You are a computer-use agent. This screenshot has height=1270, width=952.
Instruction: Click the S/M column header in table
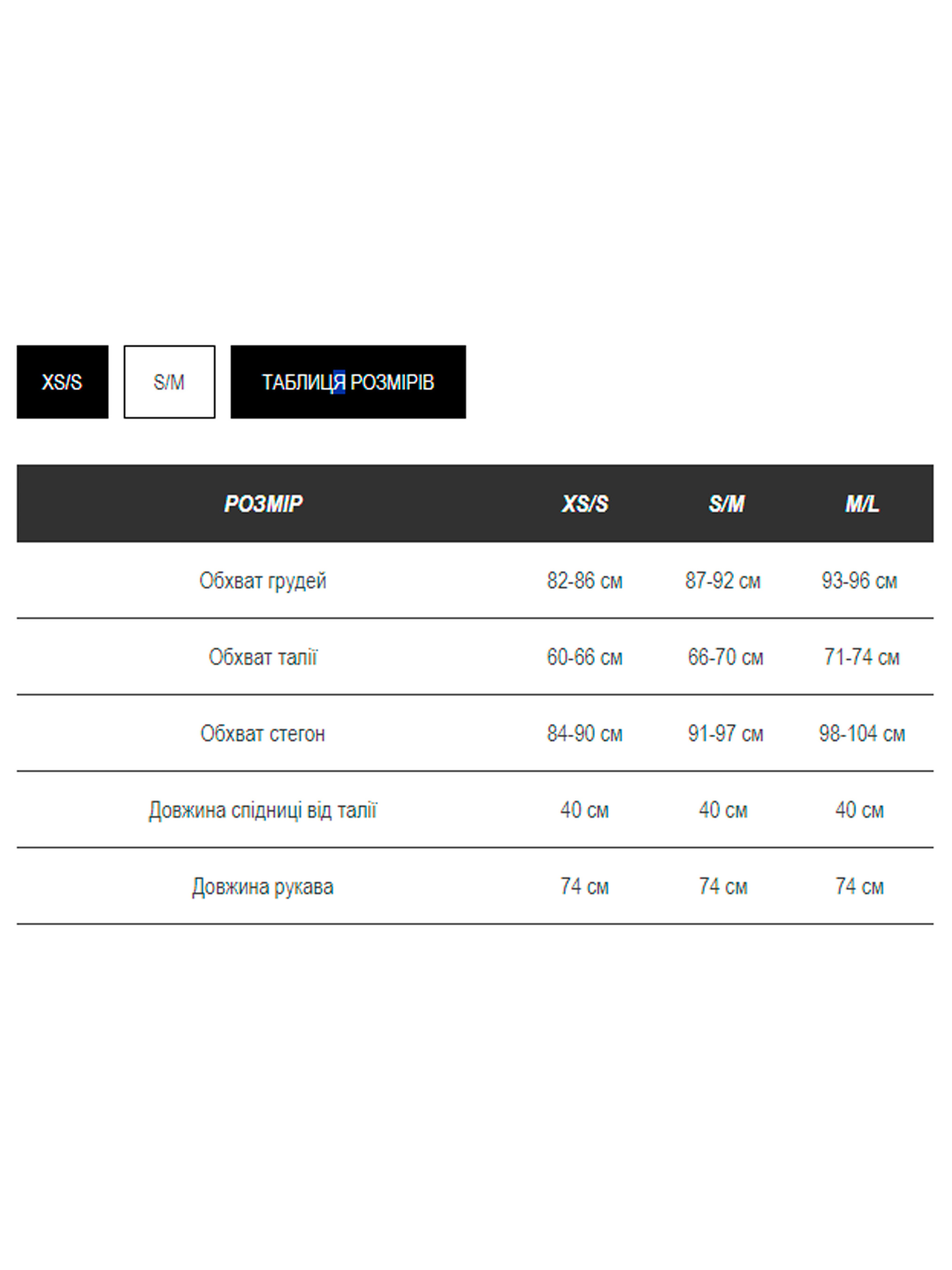pyautogui.click(x=726, y=503)
